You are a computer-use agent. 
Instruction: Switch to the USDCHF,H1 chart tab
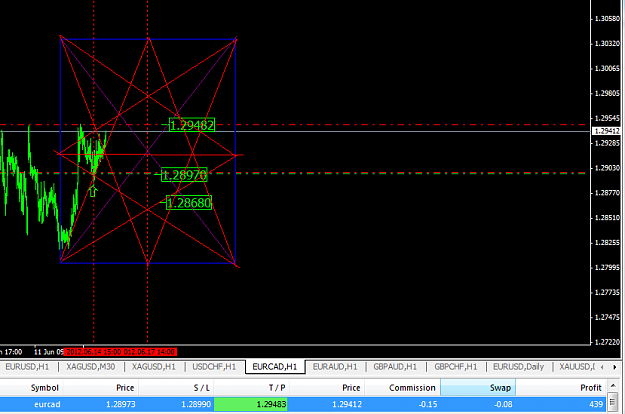[x=214, y=367]
